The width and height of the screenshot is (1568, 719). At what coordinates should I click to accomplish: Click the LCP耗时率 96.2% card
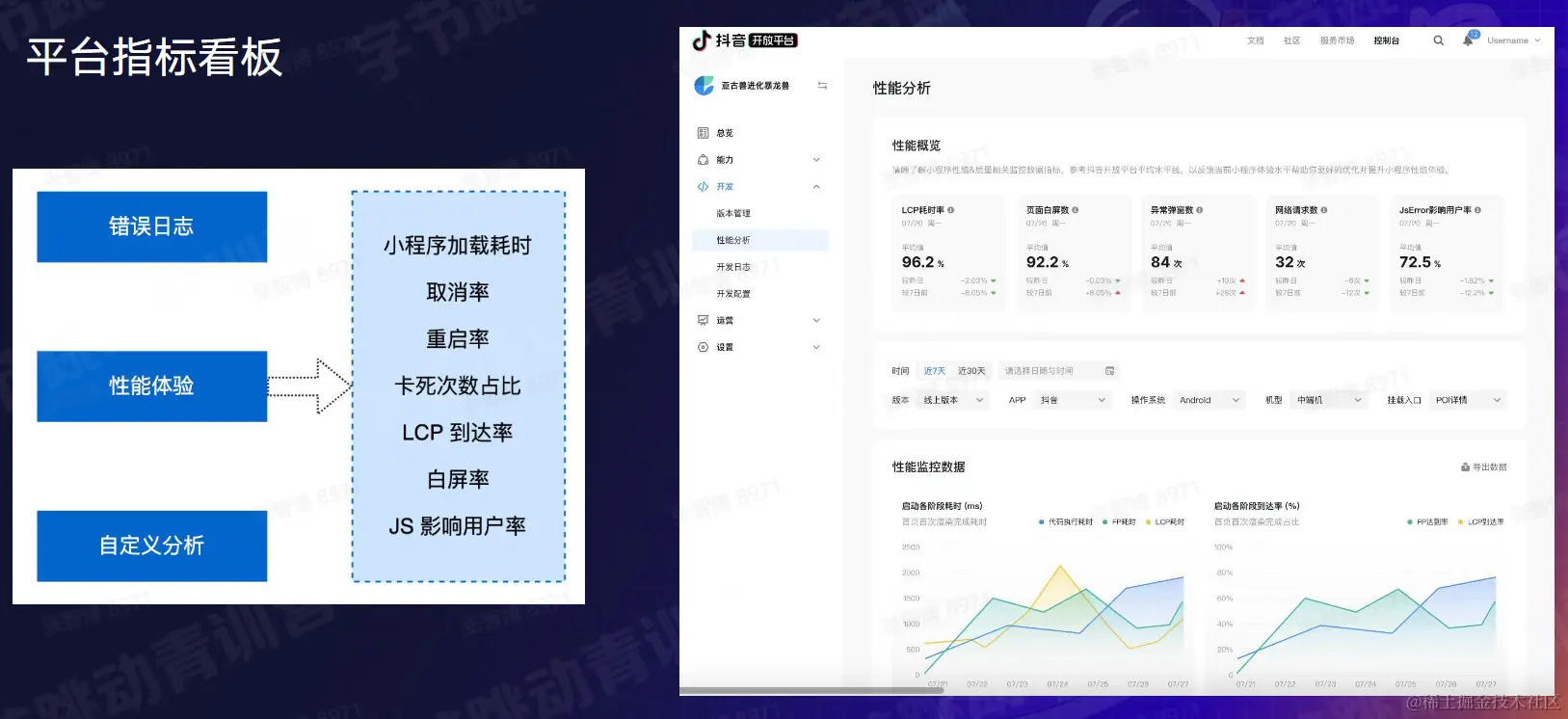[x=948, y=253]
